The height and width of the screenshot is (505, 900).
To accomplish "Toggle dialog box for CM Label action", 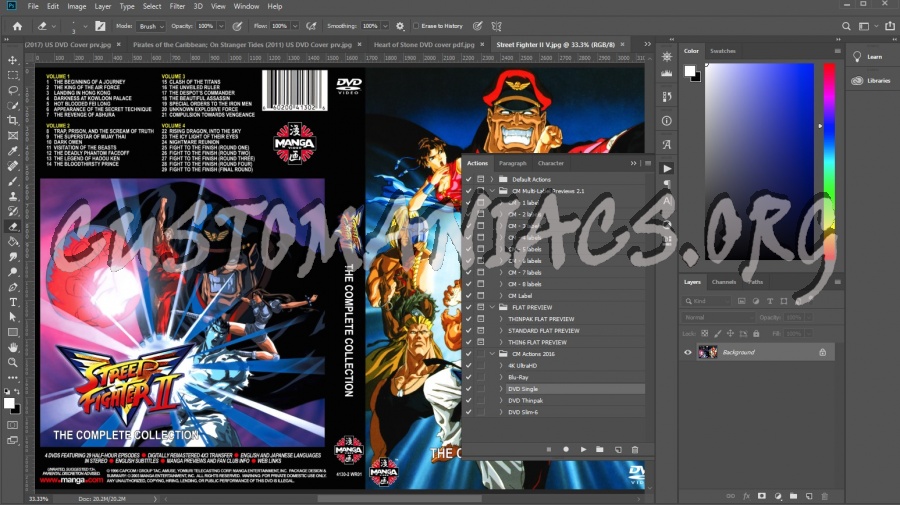I will tap(481, 296).
